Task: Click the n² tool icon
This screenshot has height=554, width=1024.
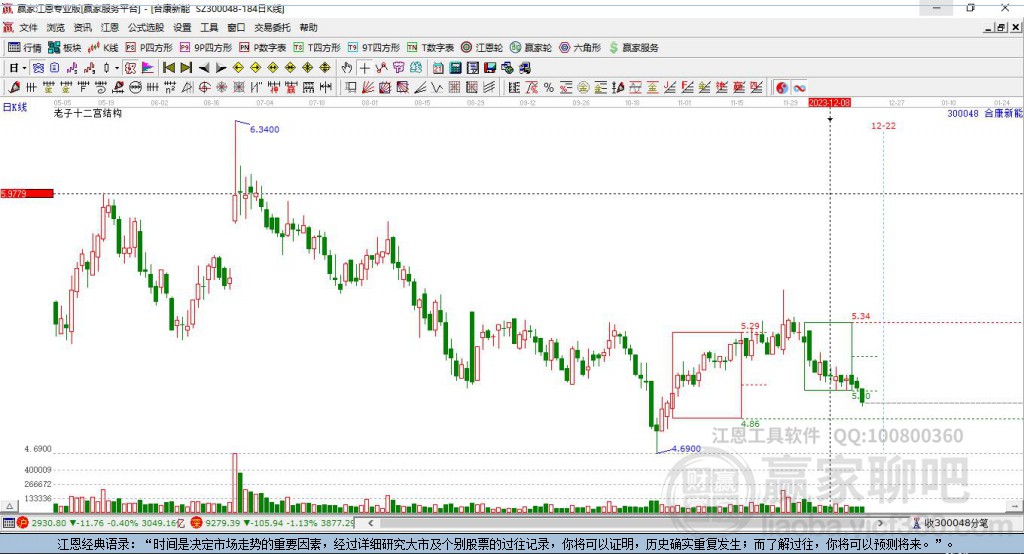Action: click(170, 88)
